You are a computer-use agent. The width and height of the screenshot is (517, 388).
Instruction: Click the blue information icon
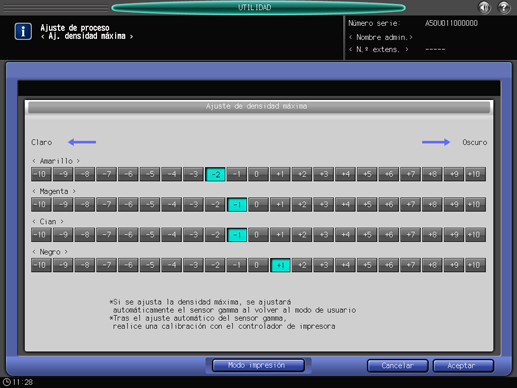tap(23, 31)
